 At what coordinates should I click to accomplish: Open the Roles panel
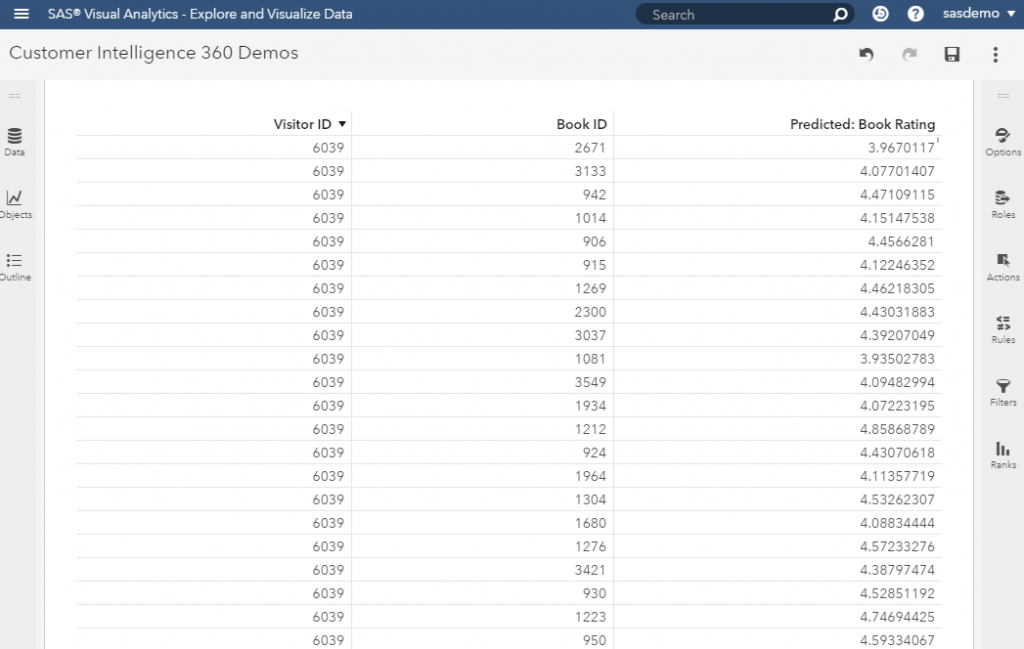pos(1002,203)
